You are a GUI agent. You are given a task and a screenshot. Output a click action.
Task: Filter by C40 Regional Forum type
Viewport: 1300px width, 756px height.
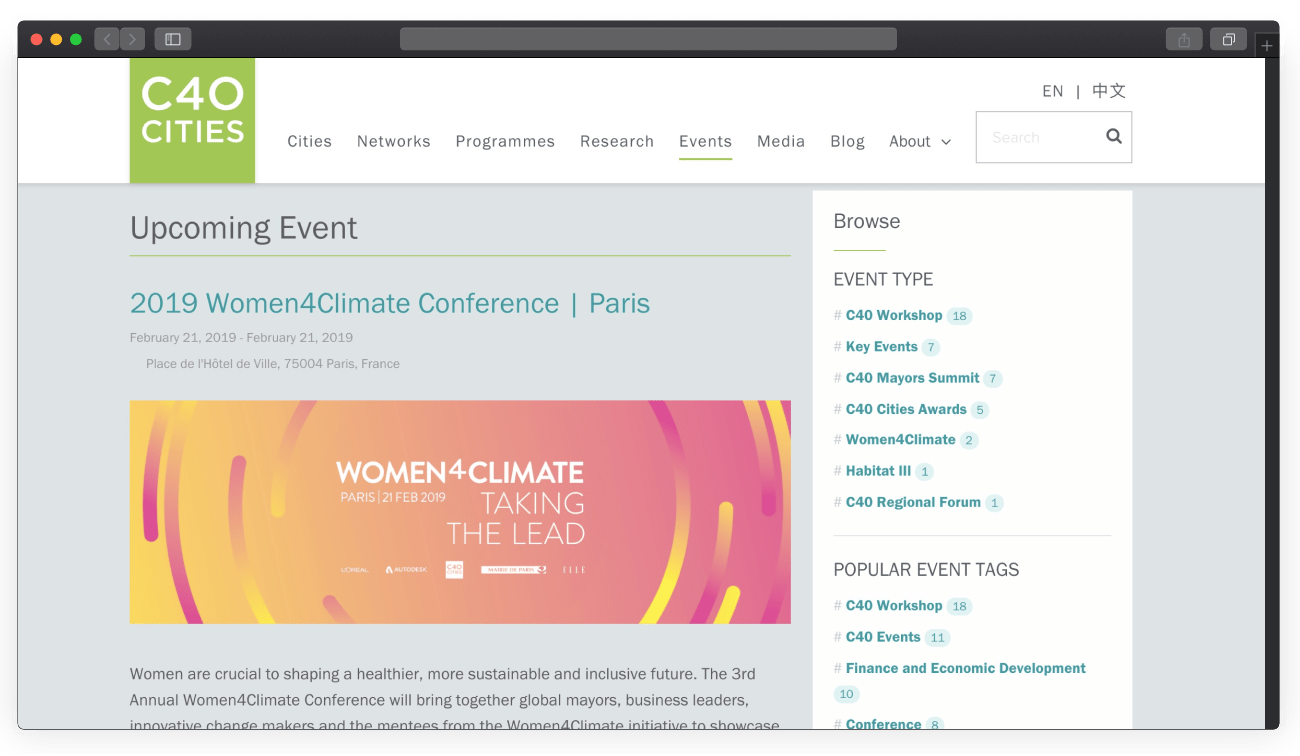click(x=913, y=502)
